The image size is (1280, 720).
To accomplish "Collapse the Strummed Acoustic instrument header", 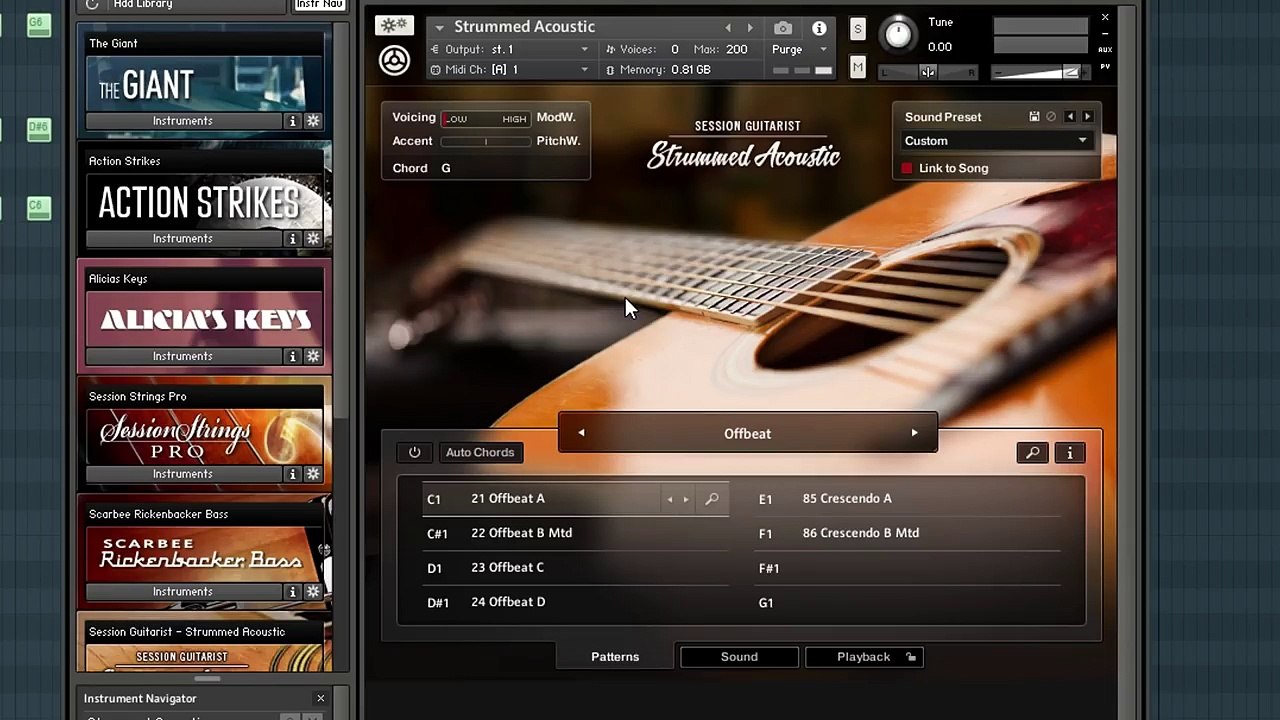I will [439, 28].
